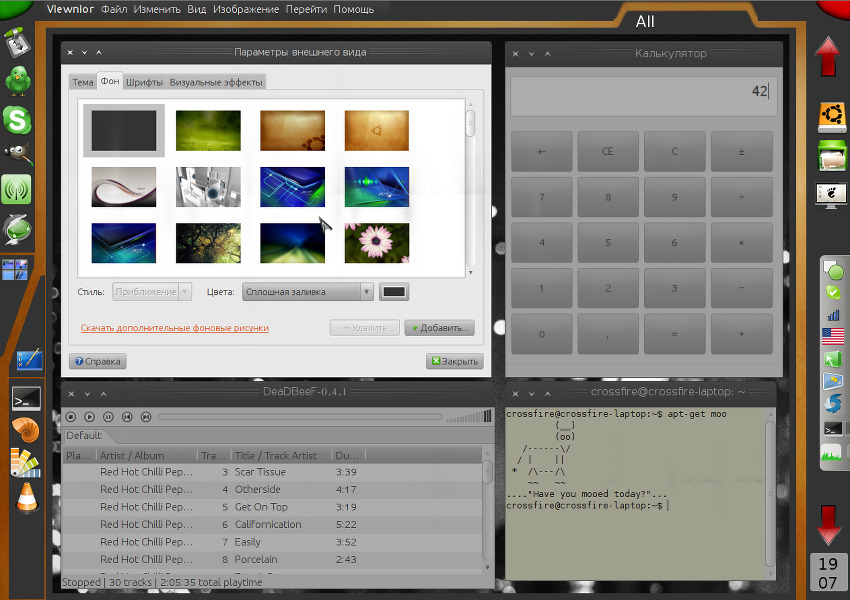Image resolution: width=850 pixels, height=600 pixels.
Task: Choose the green grass wallpaper thumbnail
Action: pos(208,131)
